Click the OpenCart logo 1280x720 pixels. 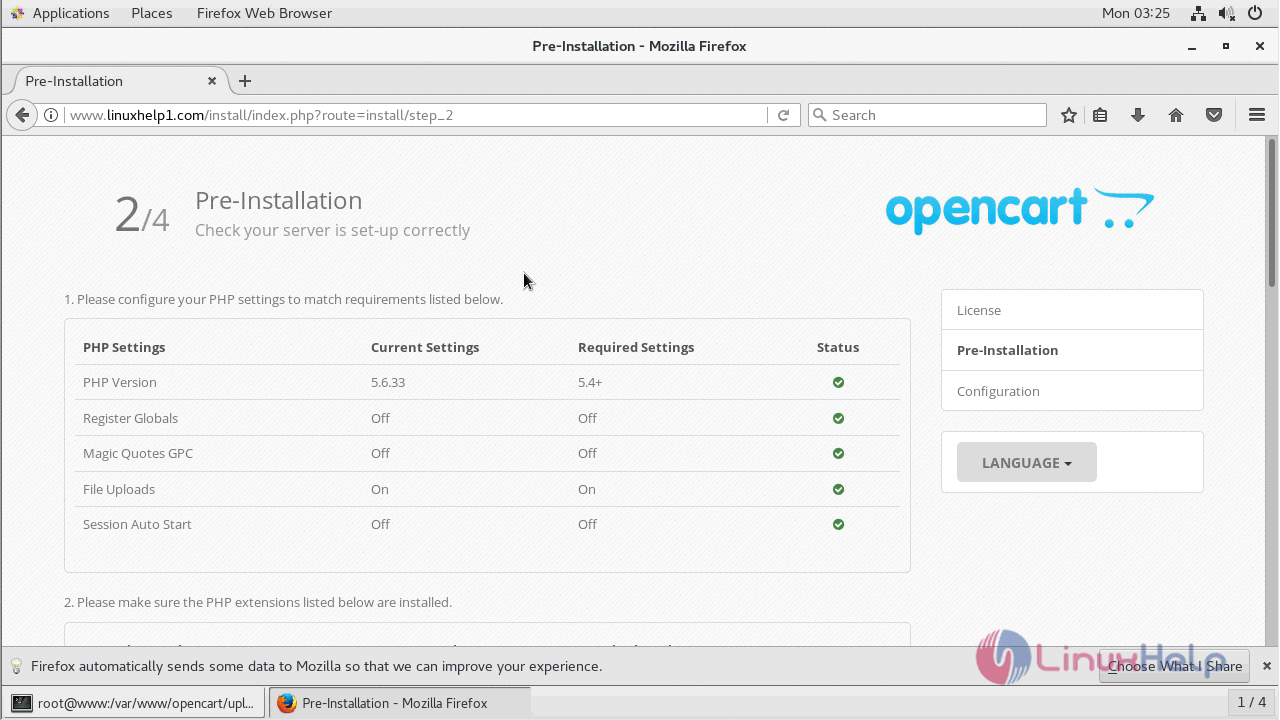tap(1019, 210)
